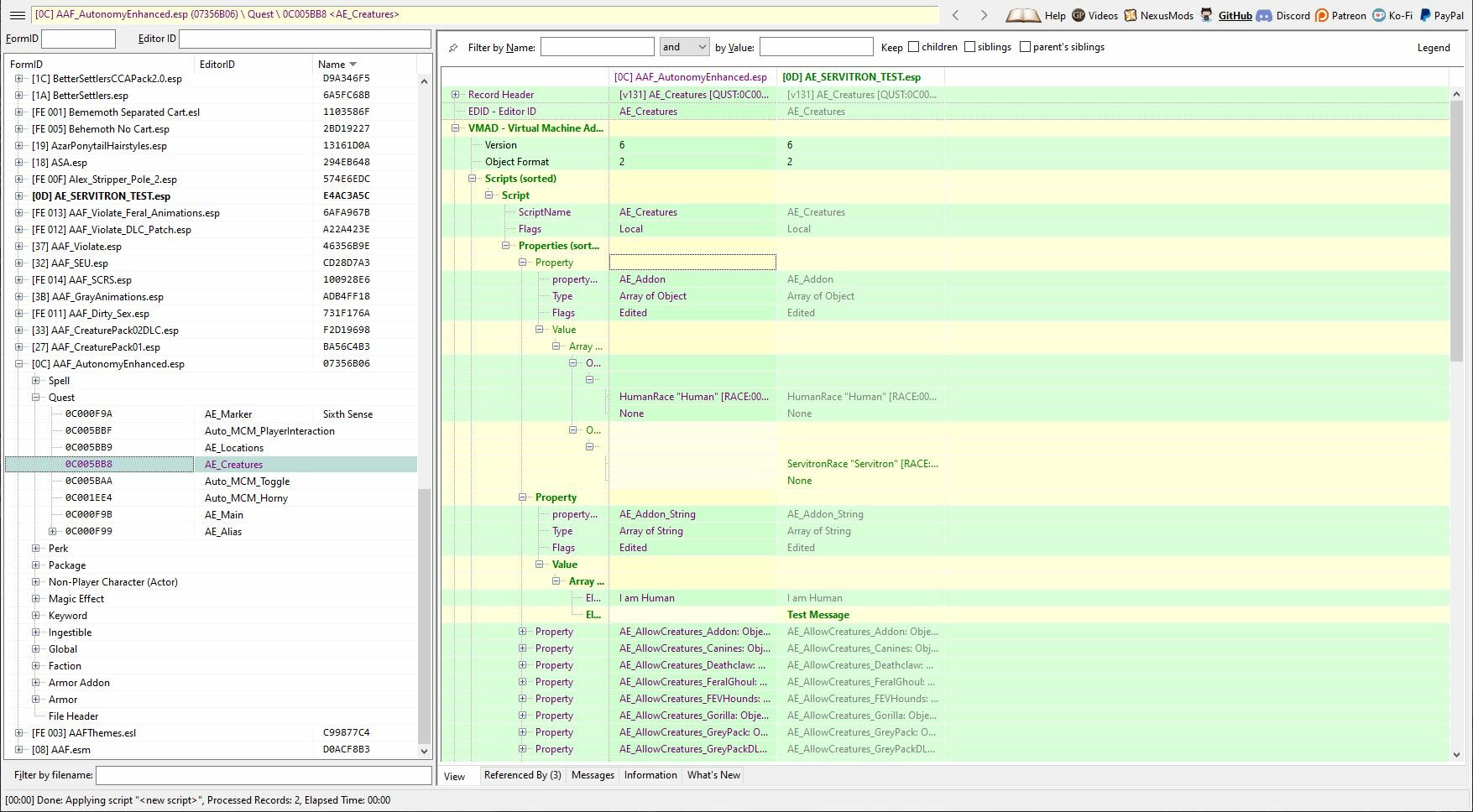Enable the parent's siblings checkbox

pos(1025,47)
